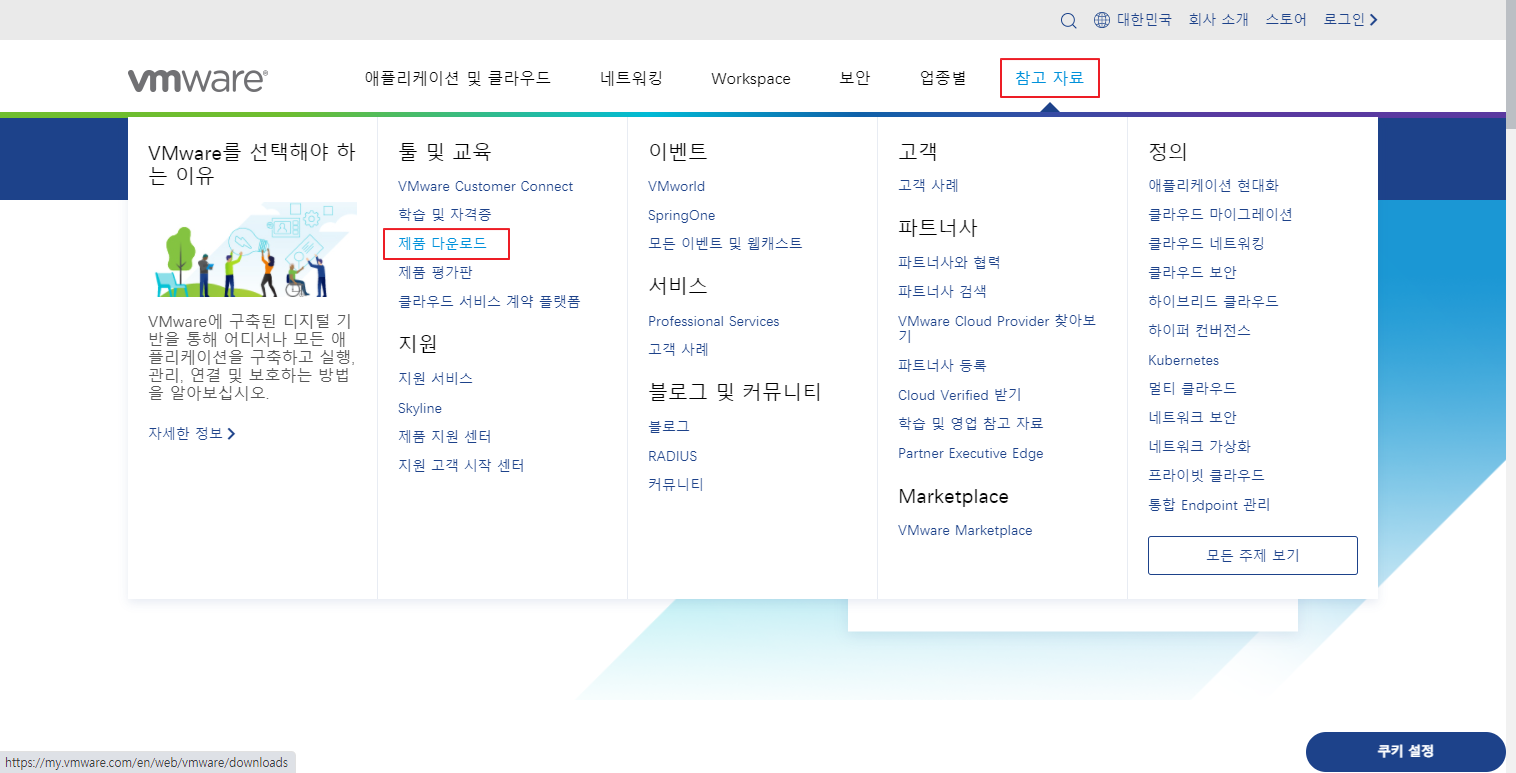
Task: Open 제품 지원 센터 link
Action: point(445,437)
